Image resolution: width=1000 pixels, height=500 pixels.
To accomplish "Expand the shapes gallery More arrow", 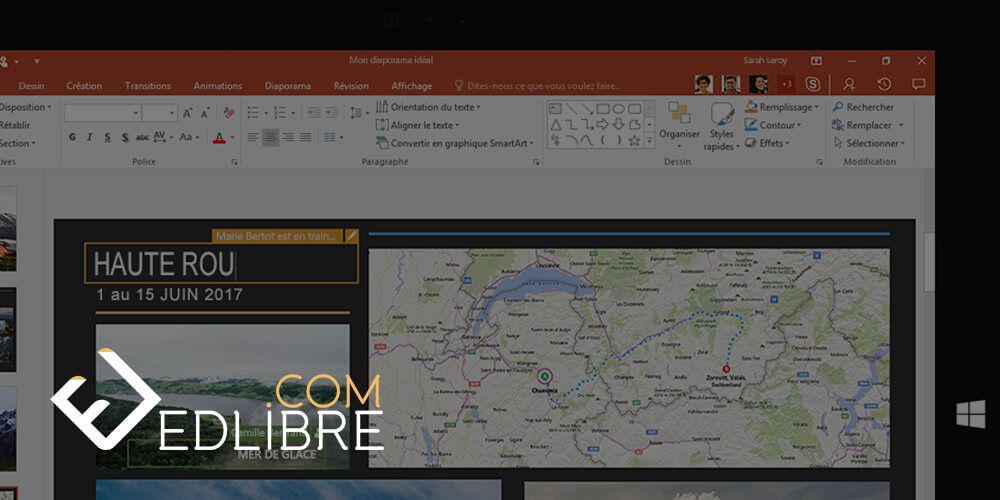I will [649, 142].
